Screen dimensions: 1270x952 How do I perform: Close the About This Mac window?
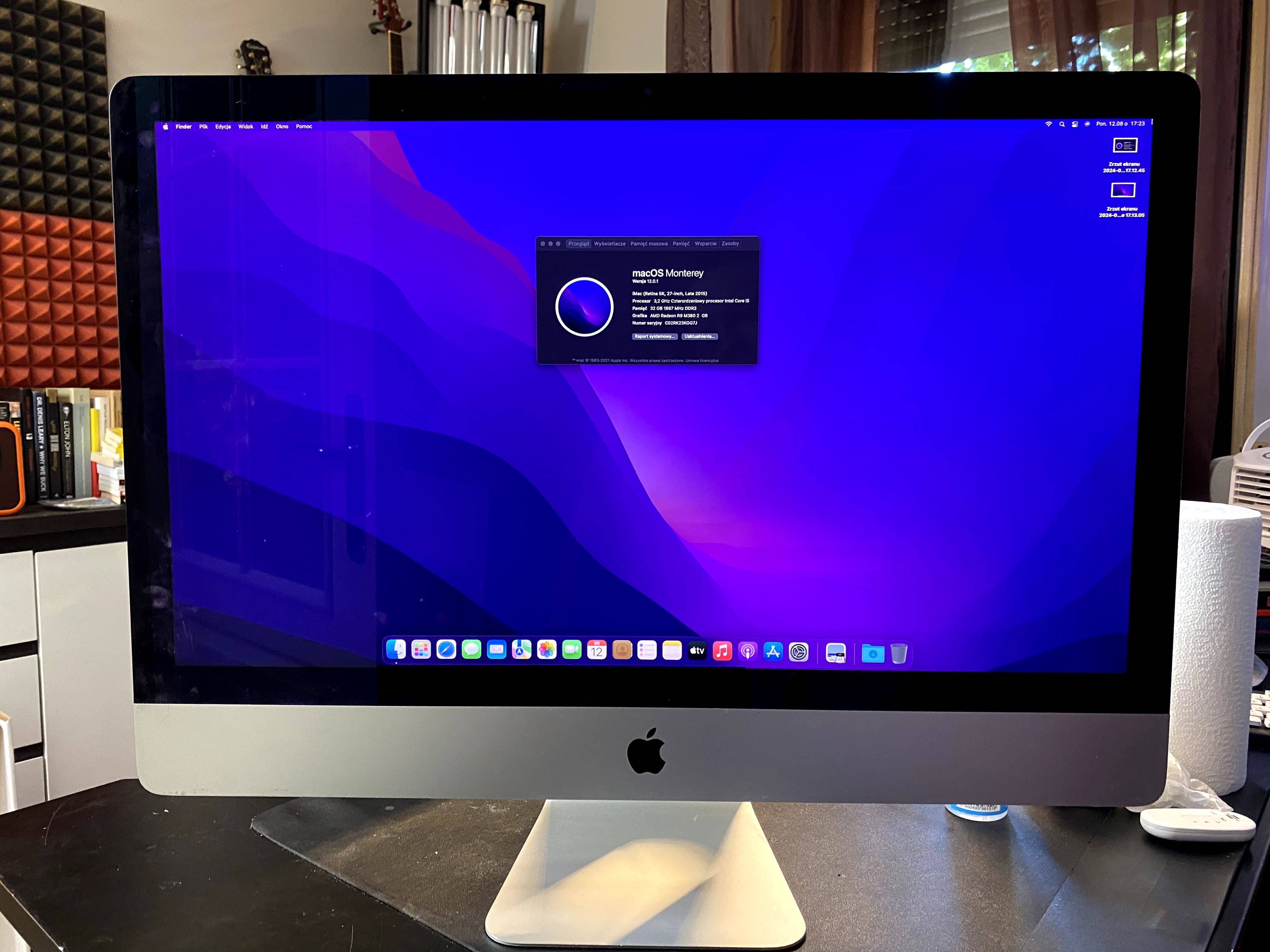pos(543,244)
